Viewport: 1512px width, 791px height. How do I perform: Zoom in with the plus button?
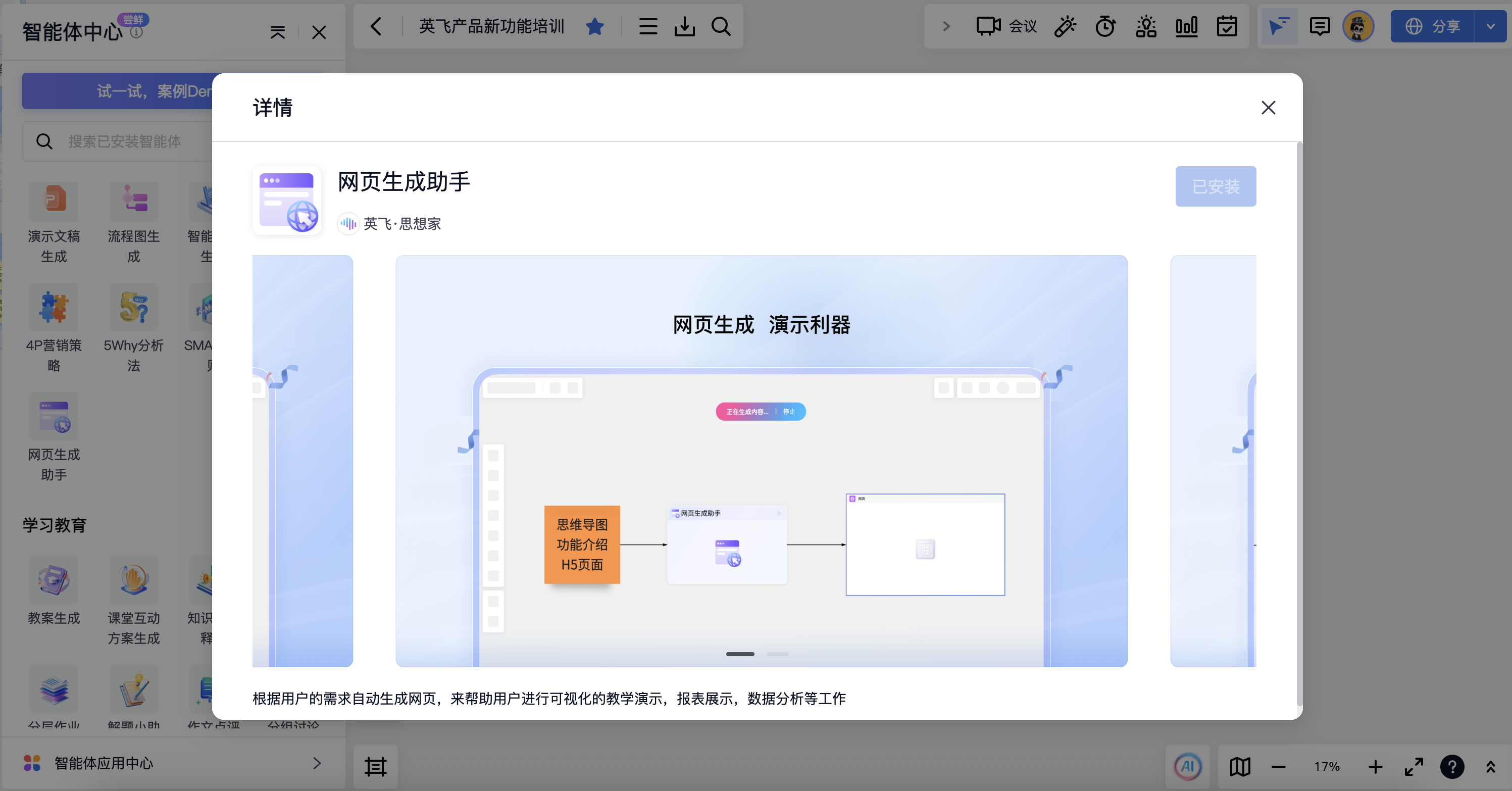(x=1375, y=766)
